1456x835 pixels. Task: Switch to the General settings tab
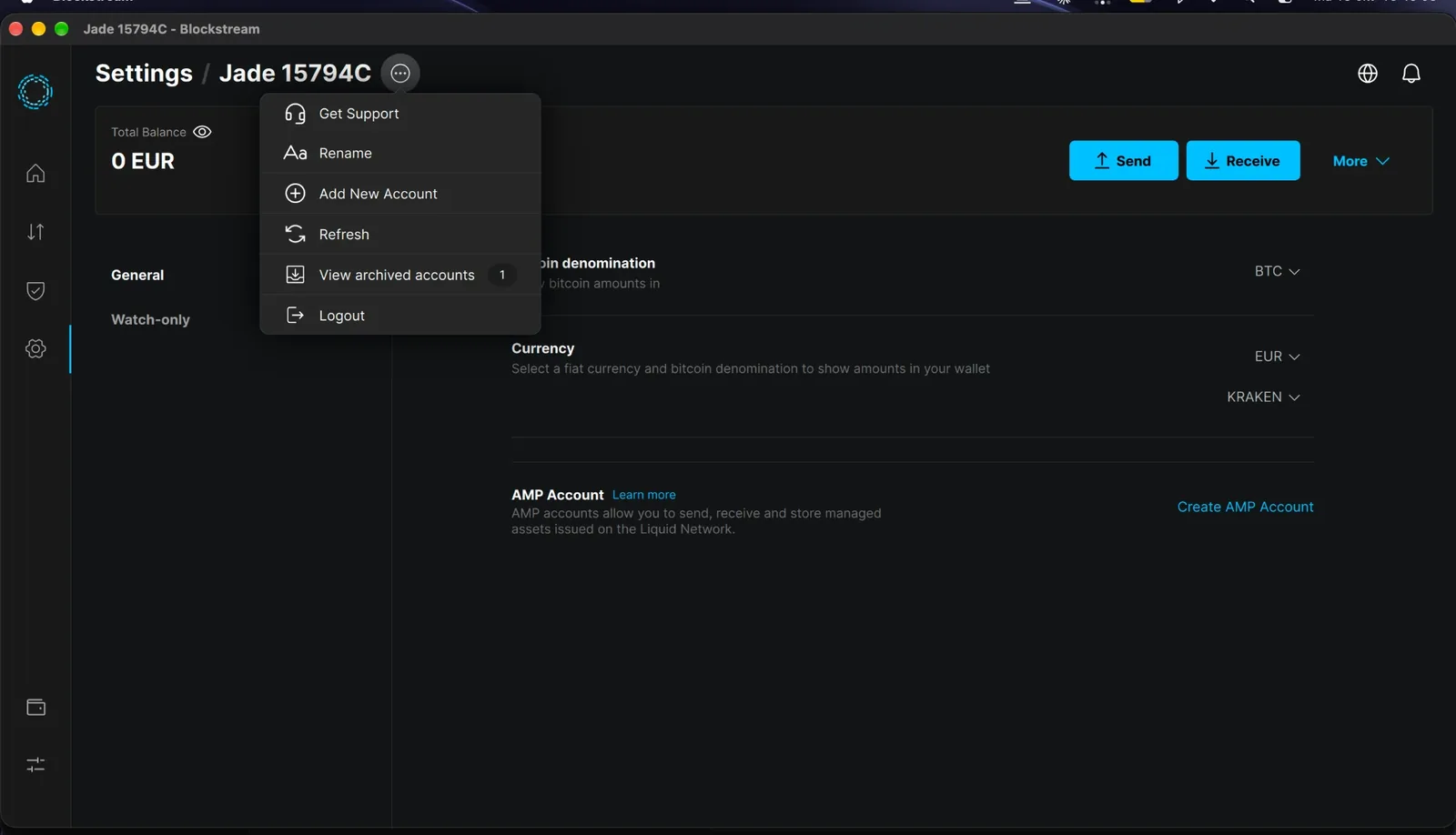pos(137,275)
